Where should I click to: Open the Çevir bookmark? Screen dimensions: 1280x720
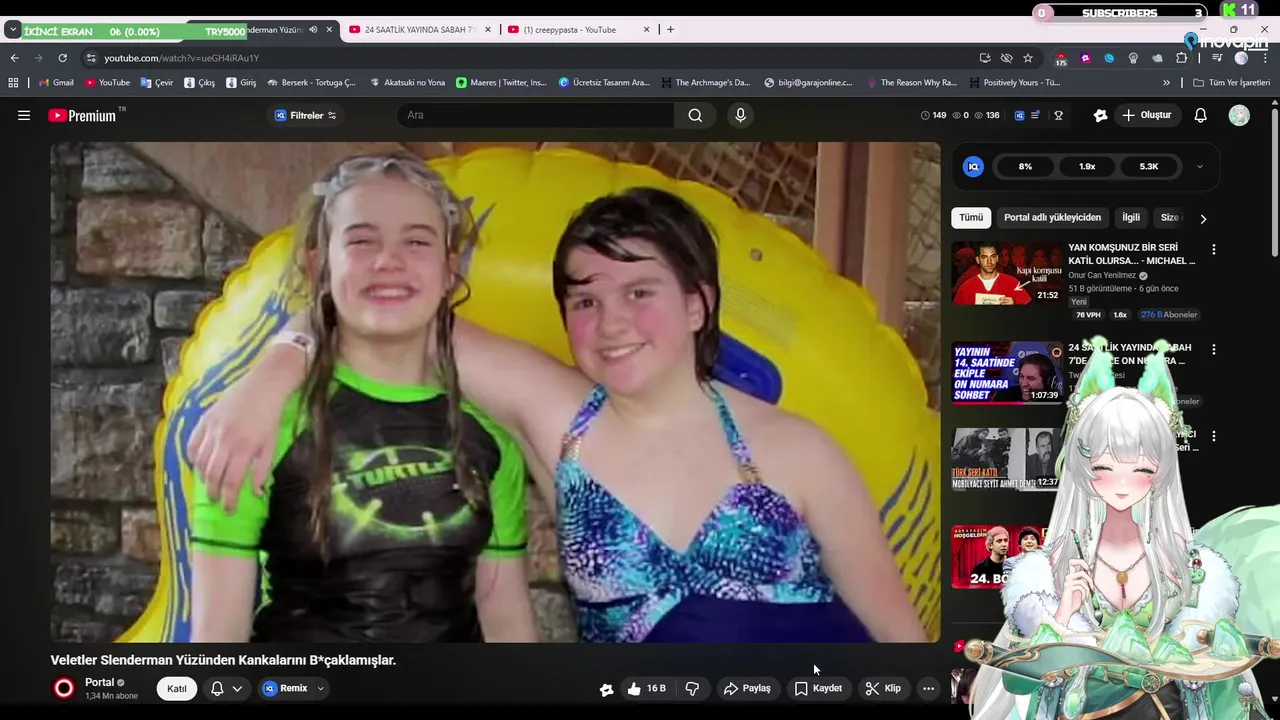pos(157,83)
